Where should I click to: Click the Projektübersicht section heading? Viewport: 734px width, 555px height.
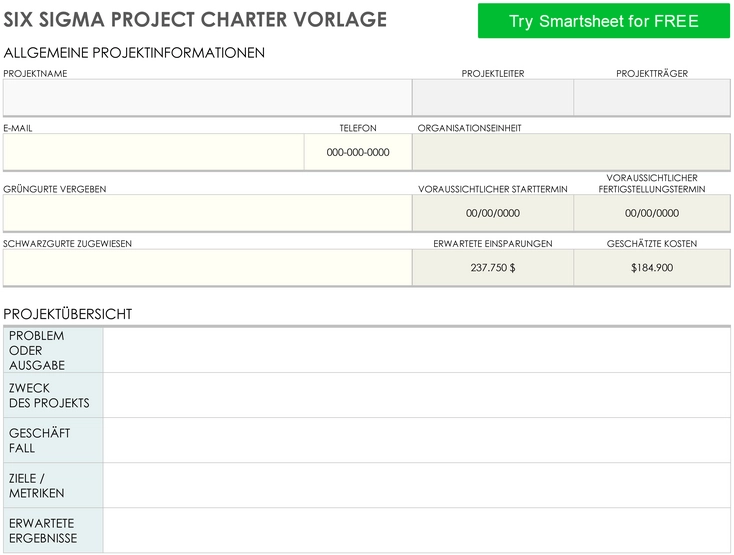(x=67, y=314)
